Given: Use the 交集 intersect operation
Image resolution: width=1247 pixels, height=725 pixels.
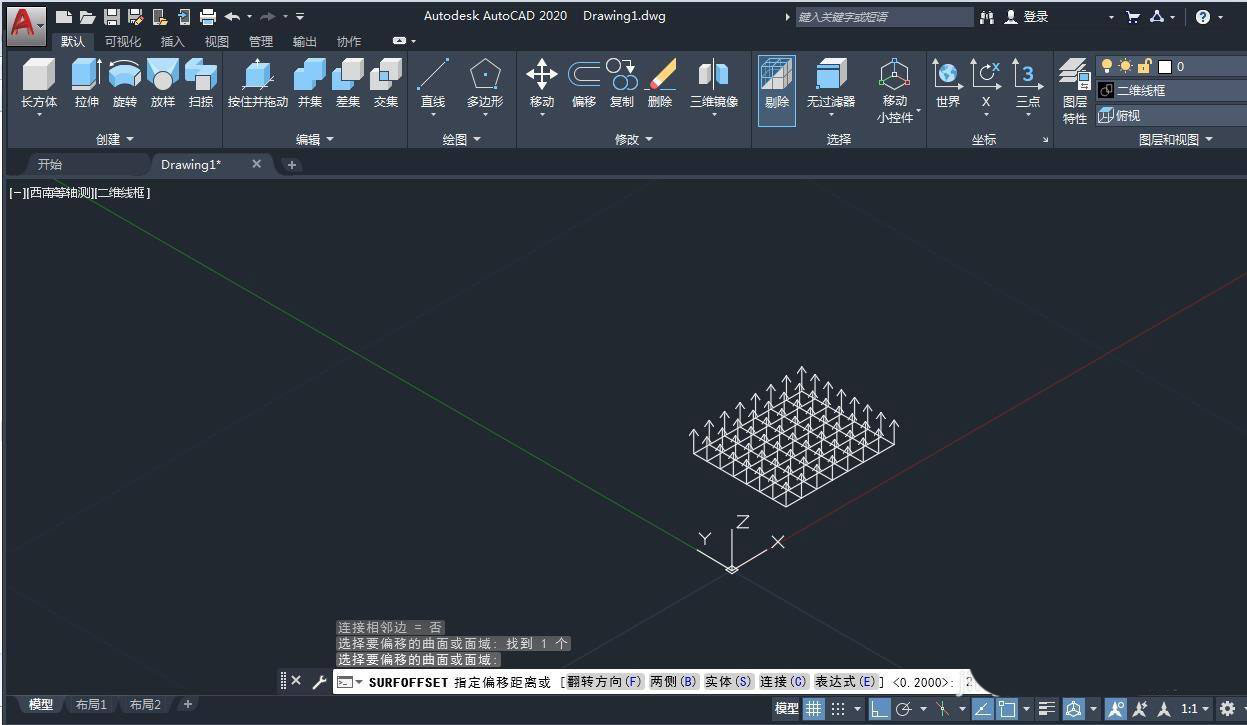Looking at the screenshot, I should pyautogui.click(x=386, y=84).
